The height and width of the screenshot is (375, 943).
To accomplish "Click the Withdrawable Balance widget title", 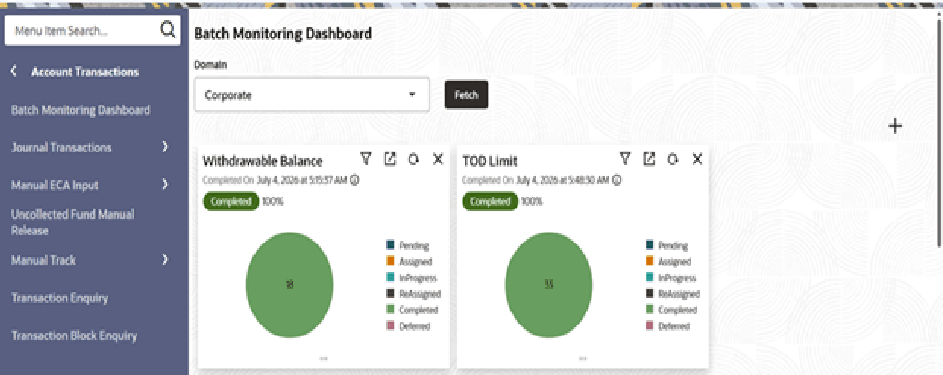I will point(262,161).
